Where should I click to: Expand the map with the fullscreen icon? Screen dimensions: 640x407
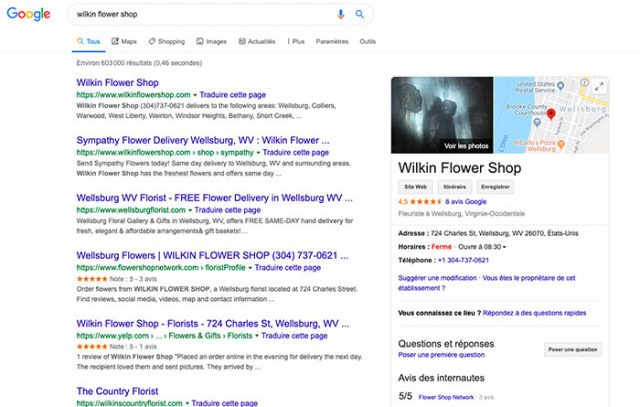[599, 87]
